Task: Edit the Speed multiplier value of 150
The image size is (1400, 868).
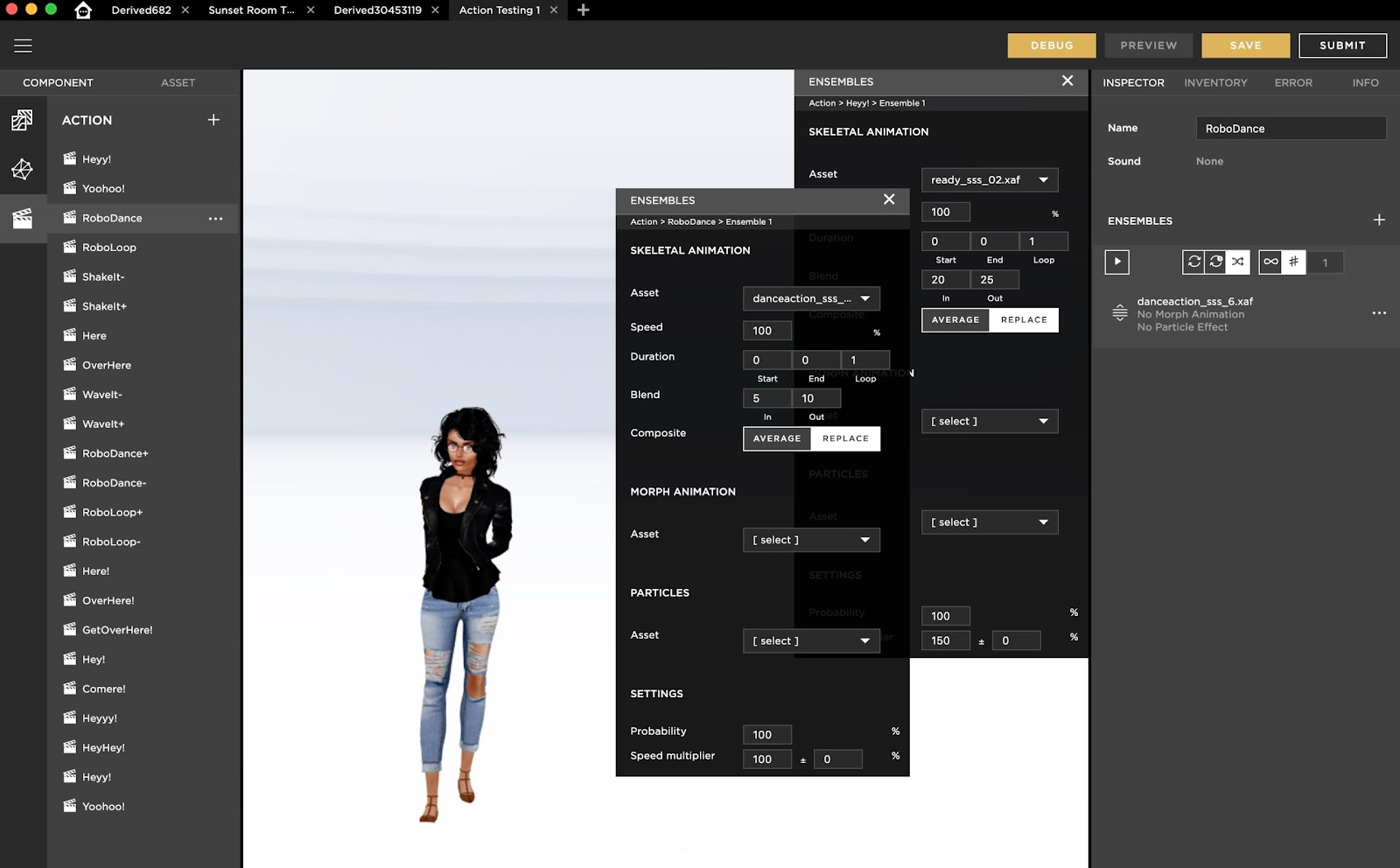Action: click(946, 640)
